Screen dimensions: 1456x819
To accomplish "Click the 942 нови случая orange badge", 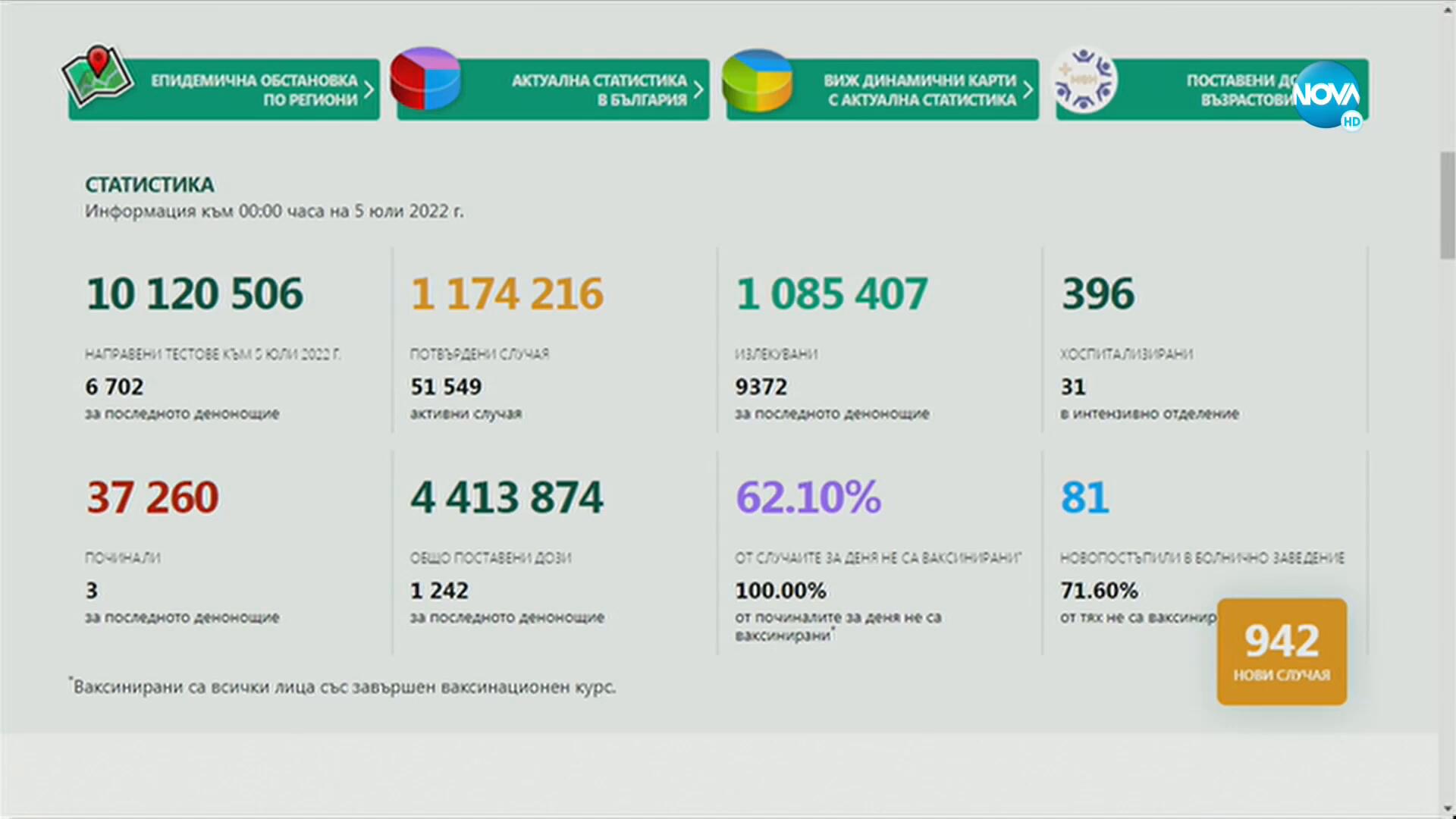I will (x=1282, y=651).
